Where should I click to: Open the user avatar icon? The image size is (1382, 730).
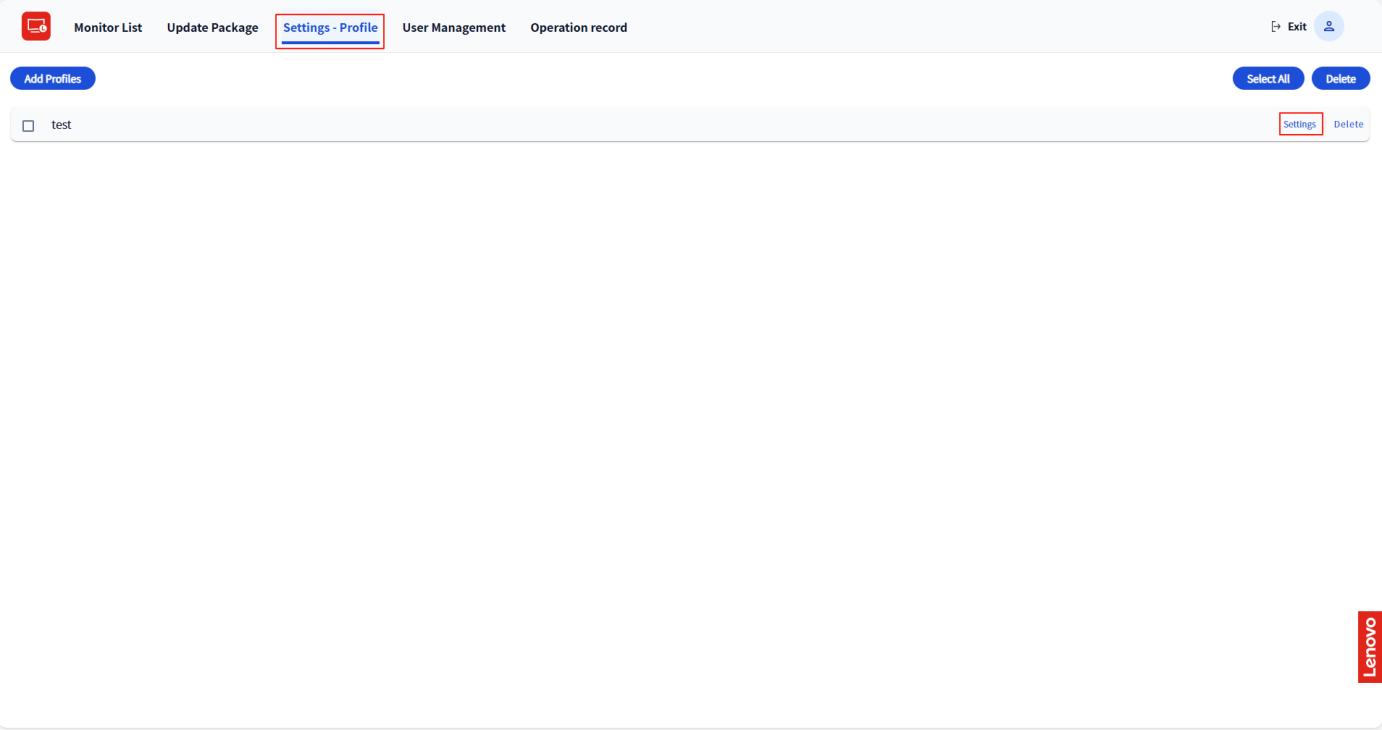tap(1328, 27)
